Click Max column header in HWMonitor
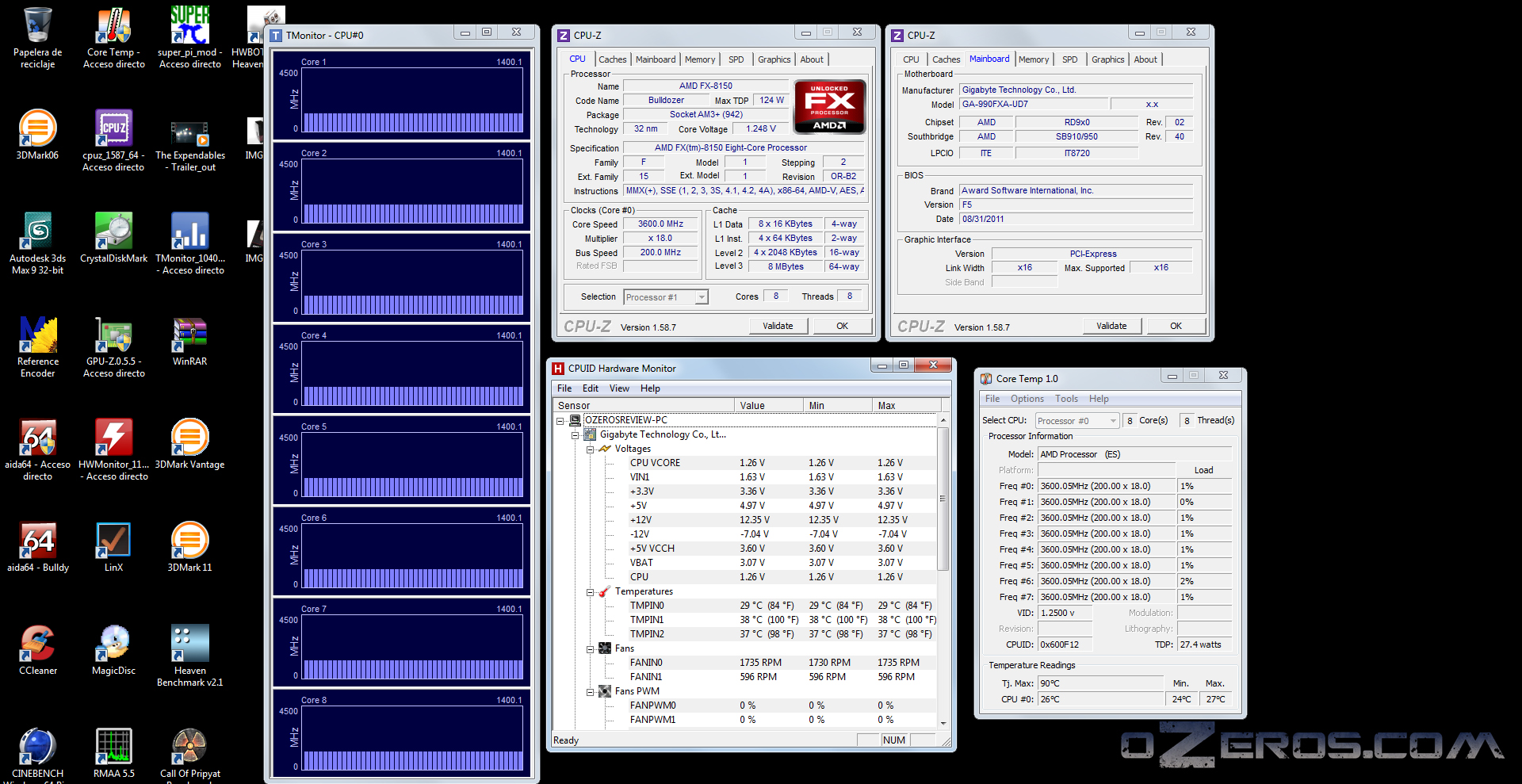Screen dimensions: 1522x784 tap(905, 406)
